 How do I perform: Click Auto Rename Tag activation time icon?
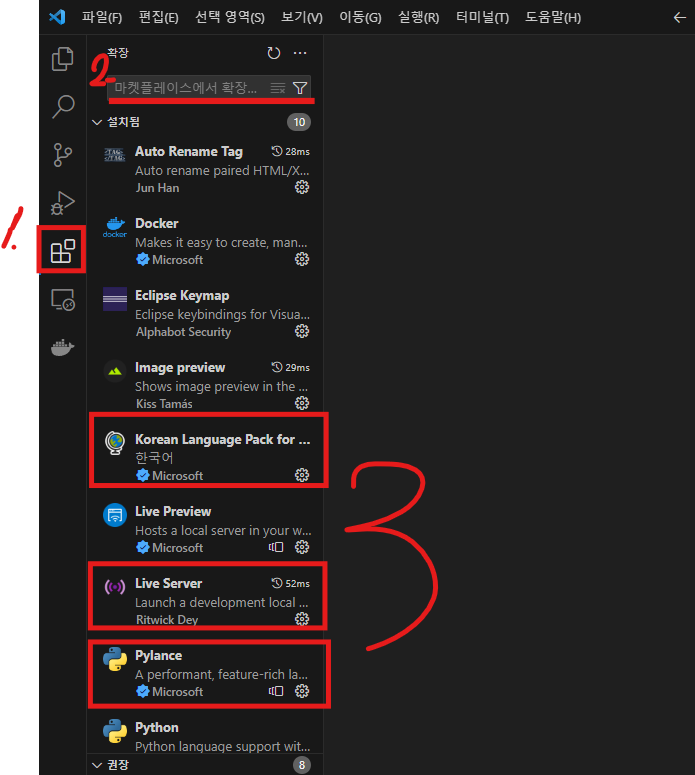tap(277, 151)
